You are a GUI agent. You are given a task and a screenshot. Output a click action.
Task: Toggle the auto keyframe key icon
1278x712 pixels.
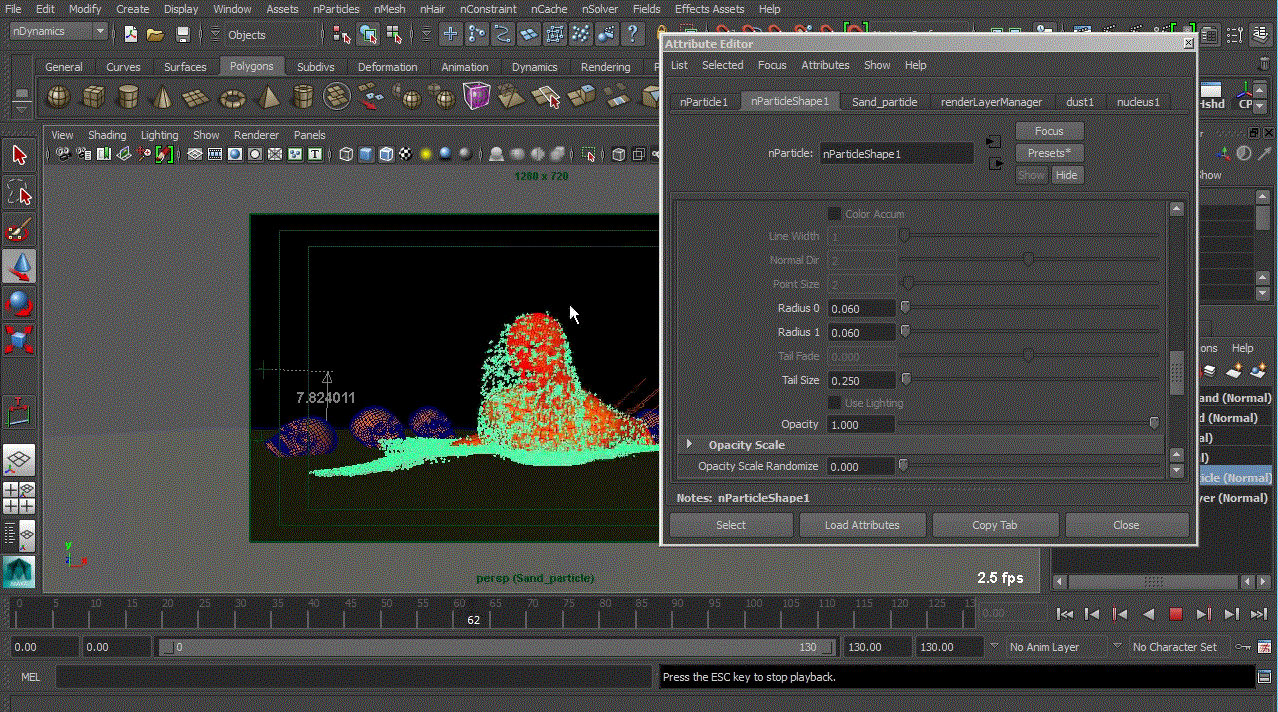1241,647
